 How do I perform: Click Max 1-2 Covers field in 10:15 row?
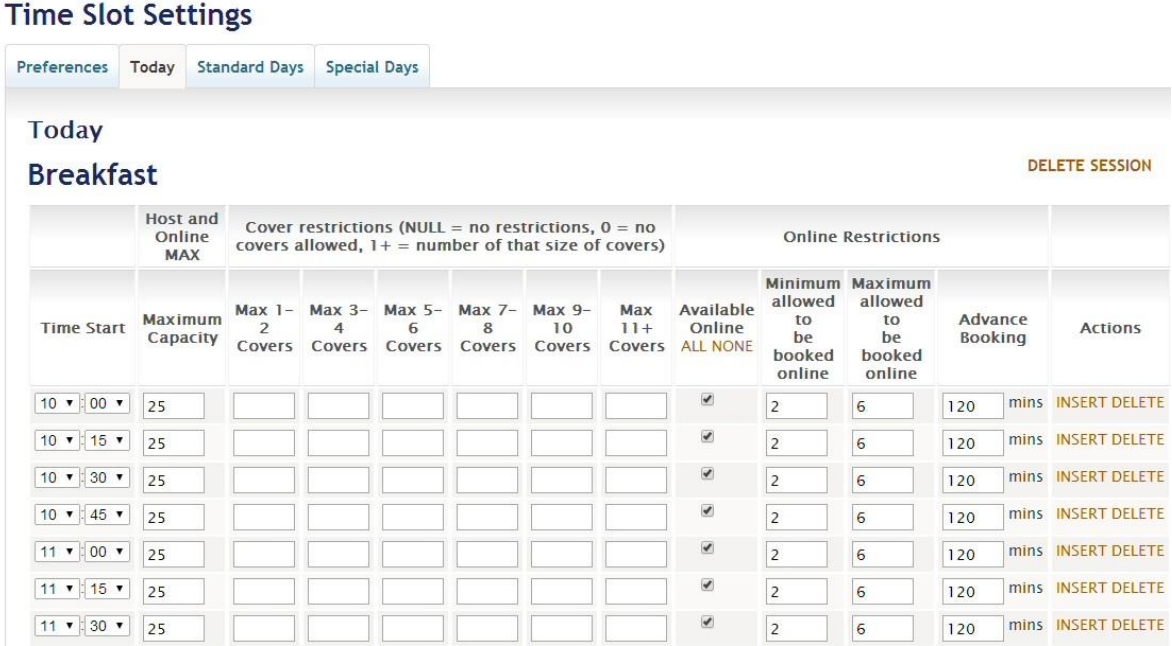(264, 442)
